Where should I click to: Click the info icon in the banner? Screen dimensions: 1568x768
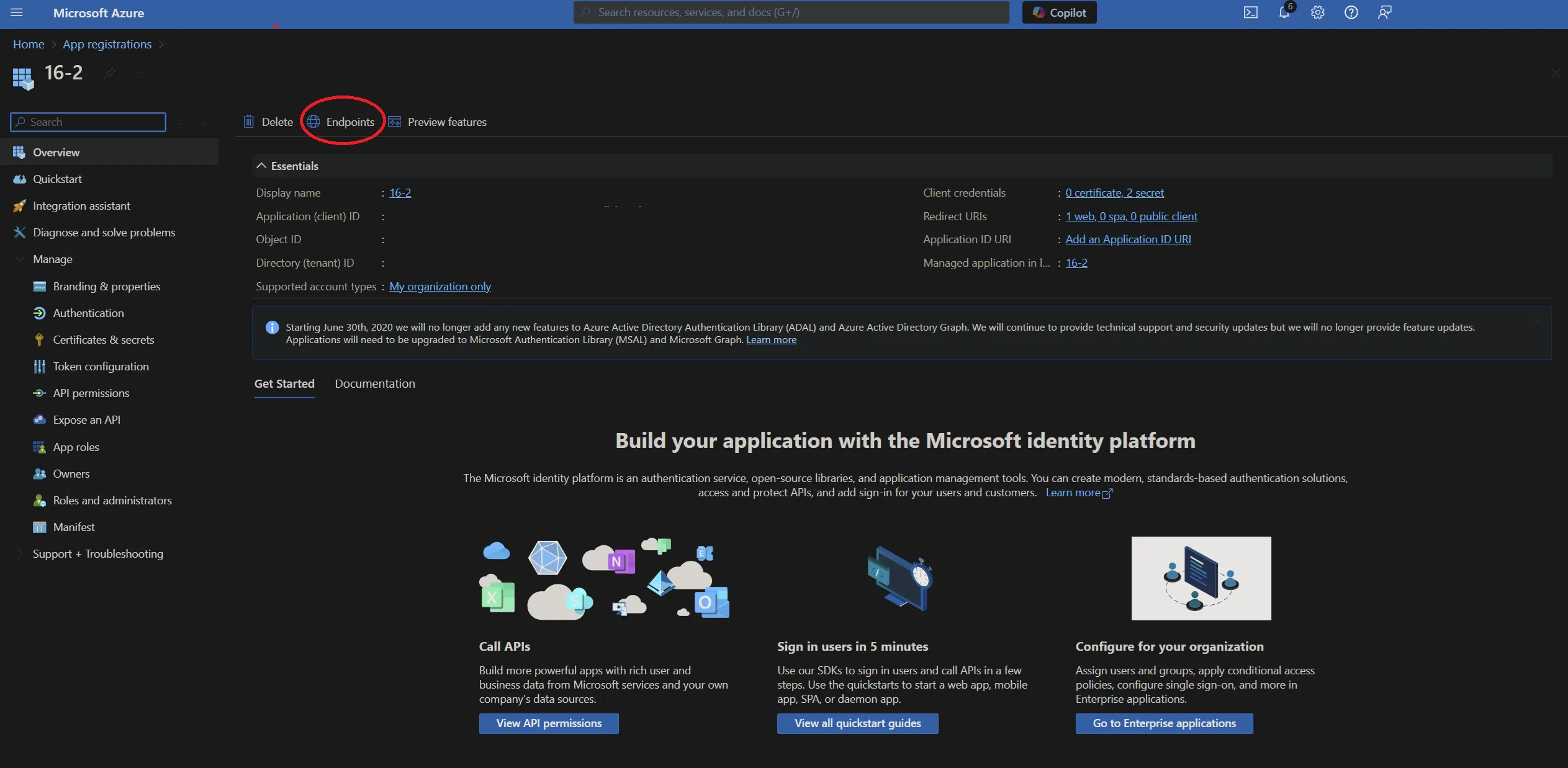pyautogui.click(x=272, y=328)
